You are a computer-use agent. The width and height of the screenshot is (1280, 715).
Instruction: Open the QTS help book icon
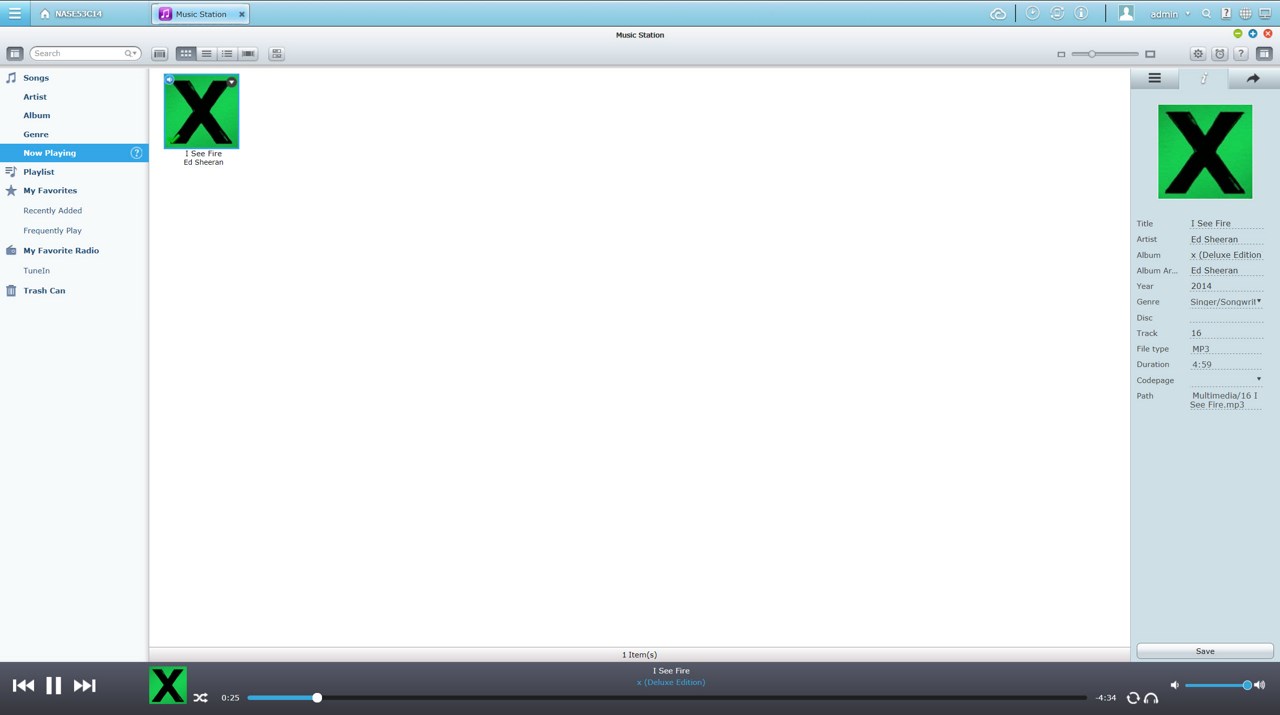pos(1226,14)
